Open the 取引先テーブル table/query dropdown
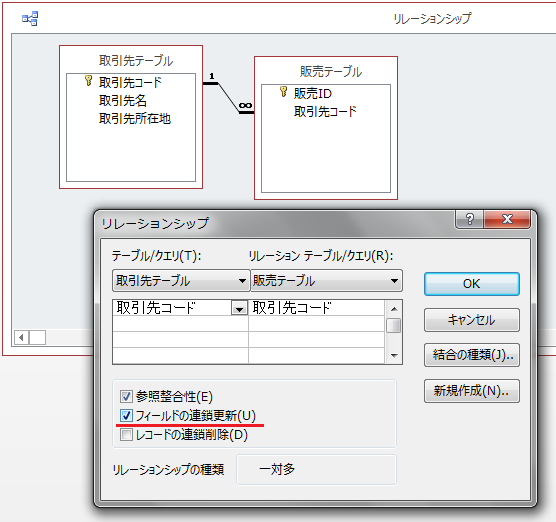Screen dimensions: 556x522 click(242, 281)
